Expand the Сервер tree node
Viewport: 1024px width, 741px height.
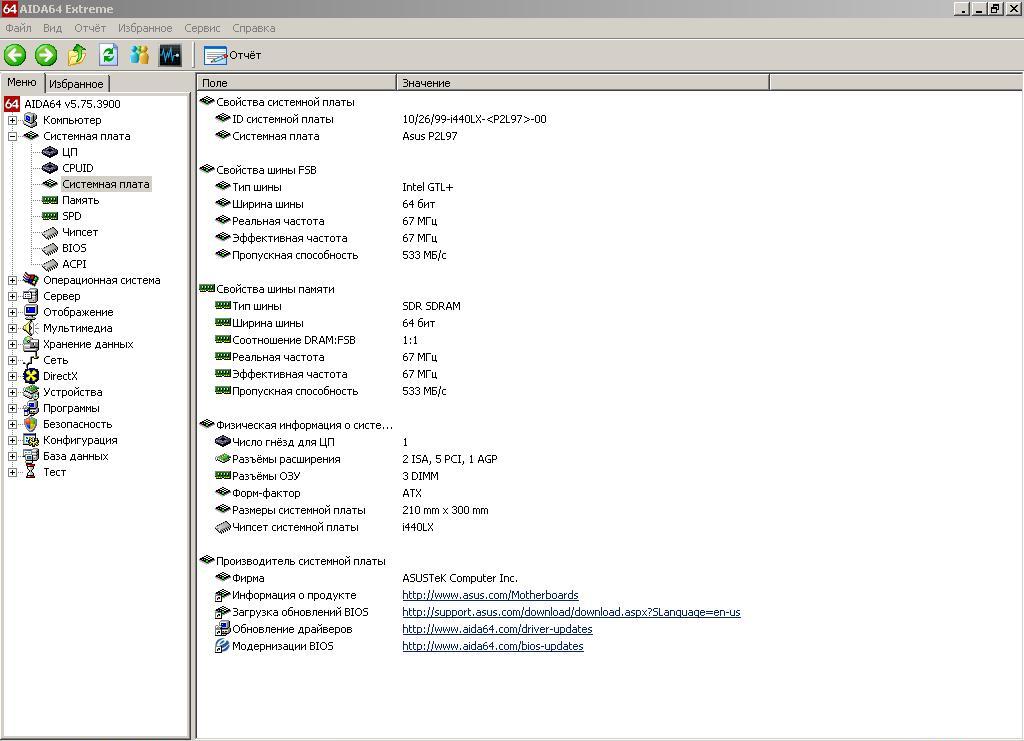pos(12,296)
